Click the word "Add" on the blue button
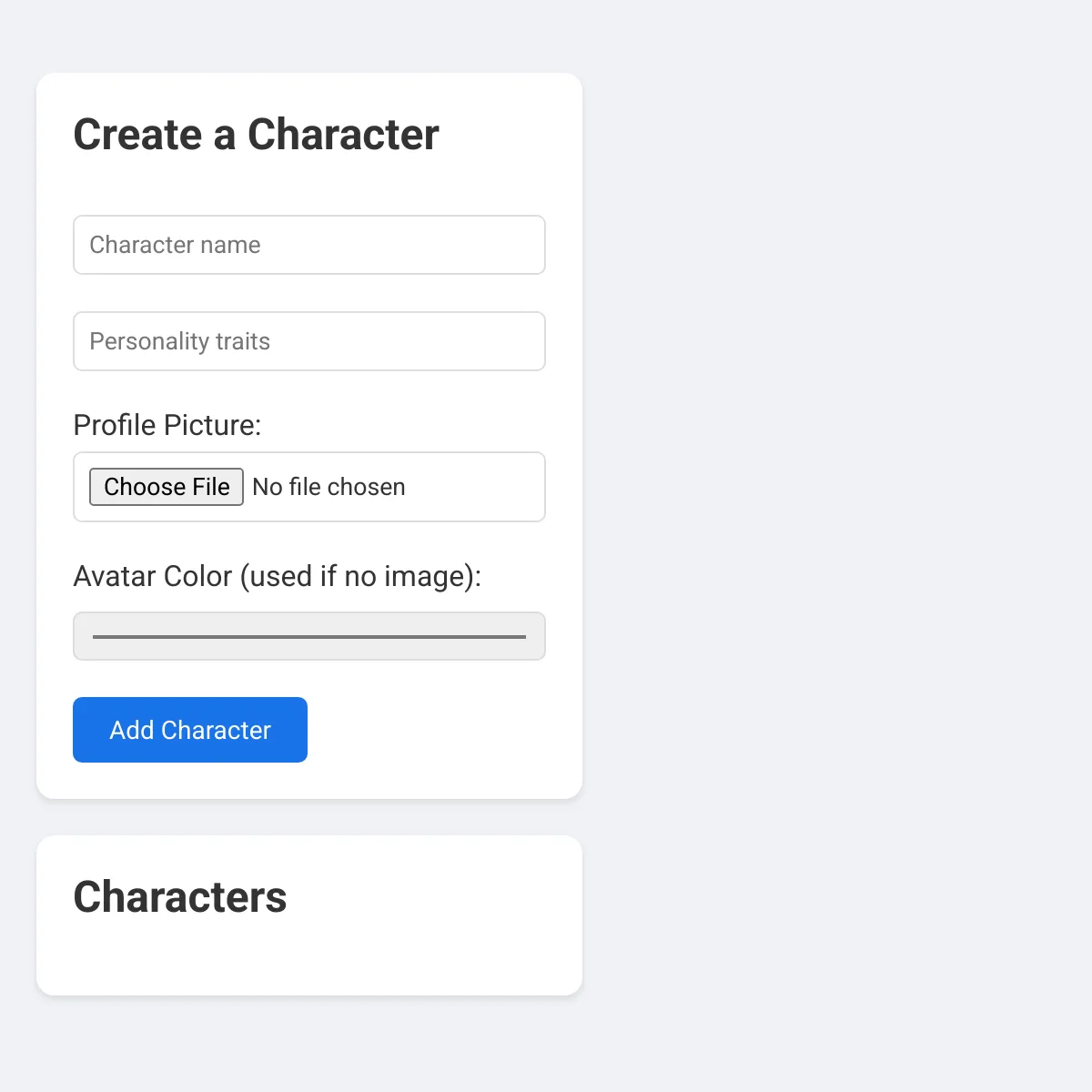Viewport: 1092px width, 1092px height. click(132, 730)
